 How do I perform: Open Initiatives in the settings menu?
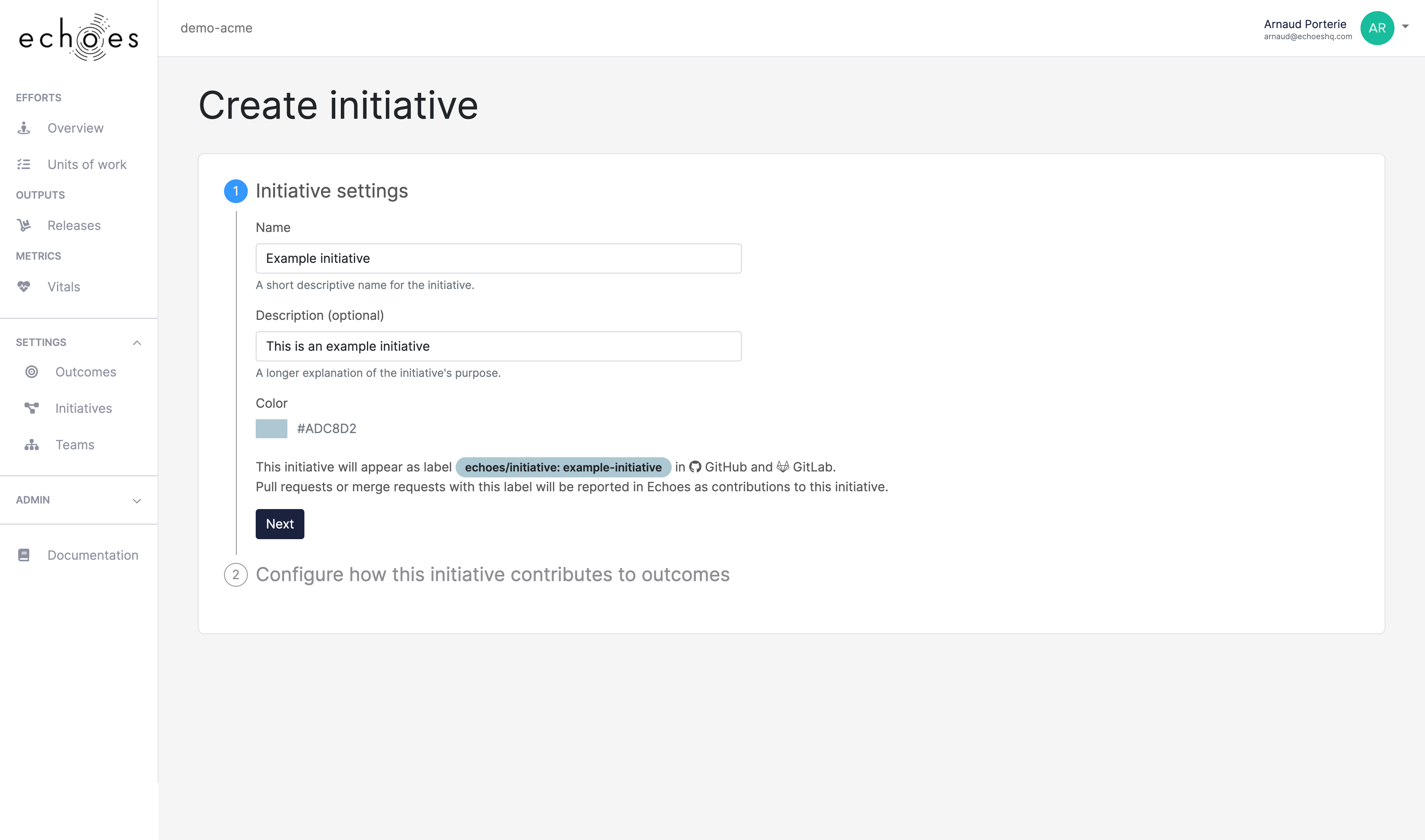point(83,408)
